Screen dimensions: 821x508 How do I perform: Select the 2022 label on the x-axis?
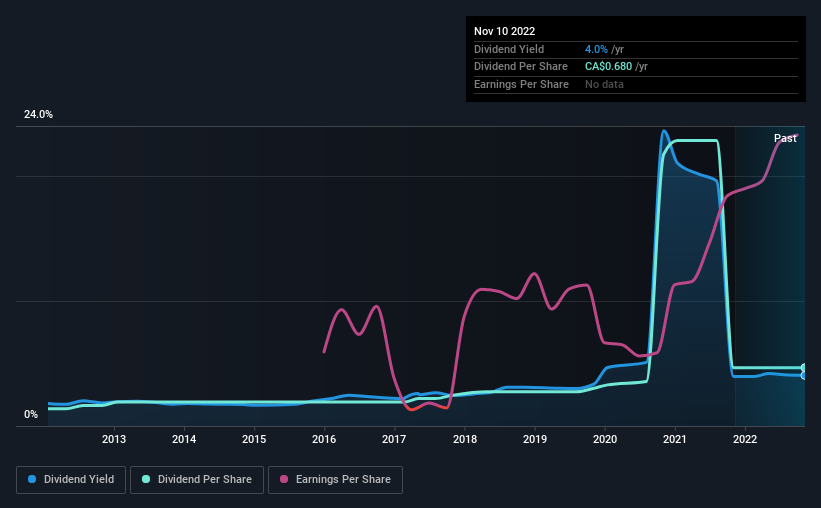(745, 439)
